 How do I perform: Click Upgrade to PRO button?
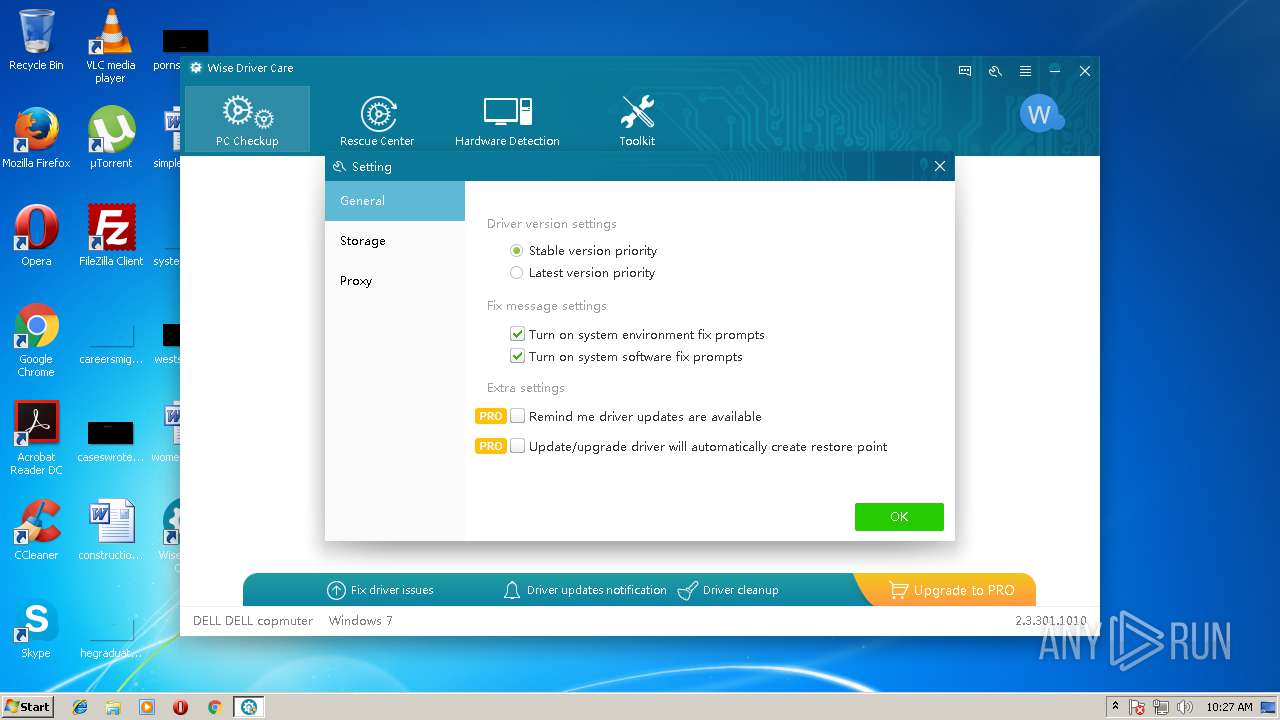951,590
